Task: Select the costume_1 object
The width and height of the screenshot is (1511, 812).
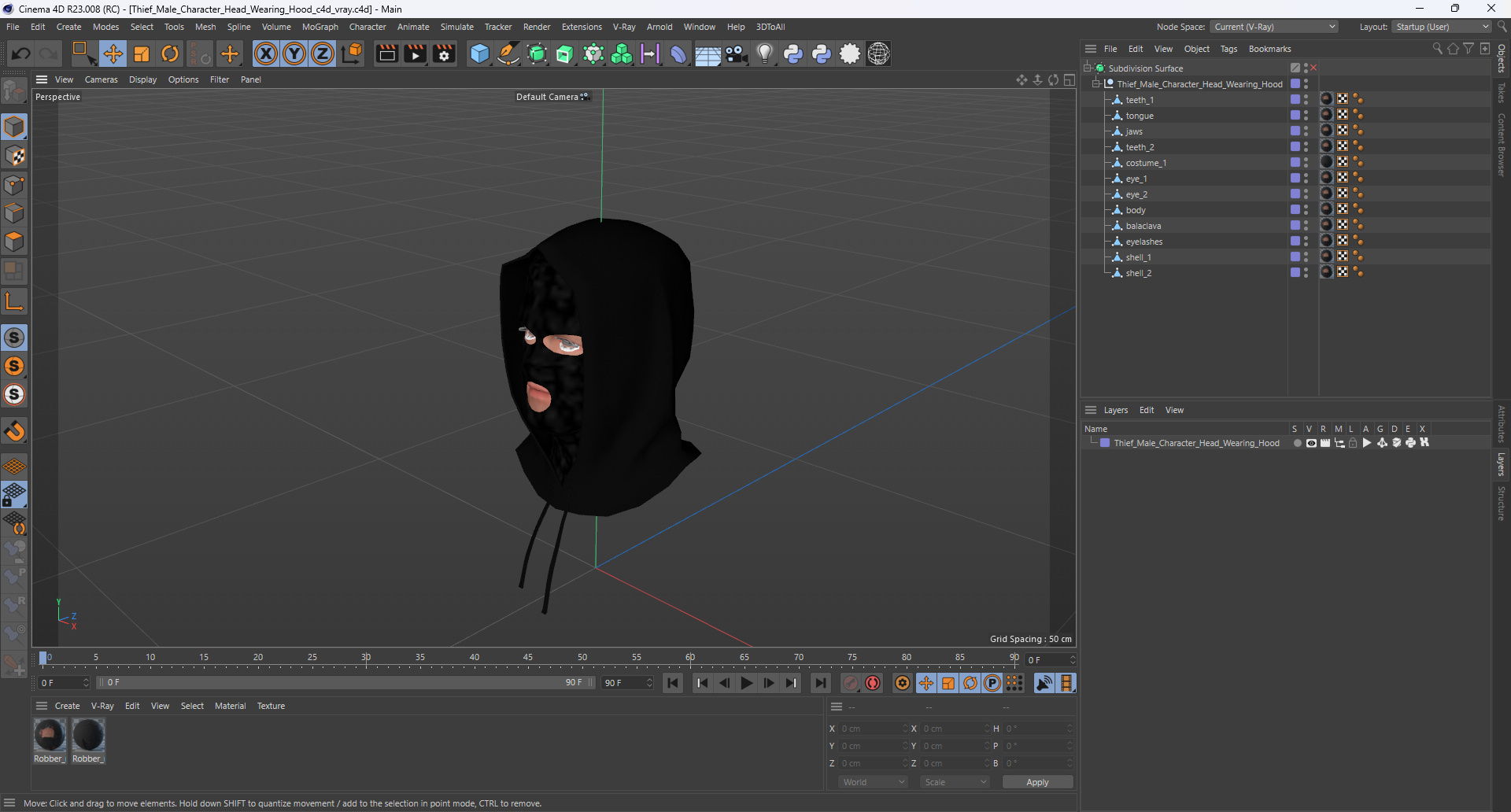Action: (1146, 163)
